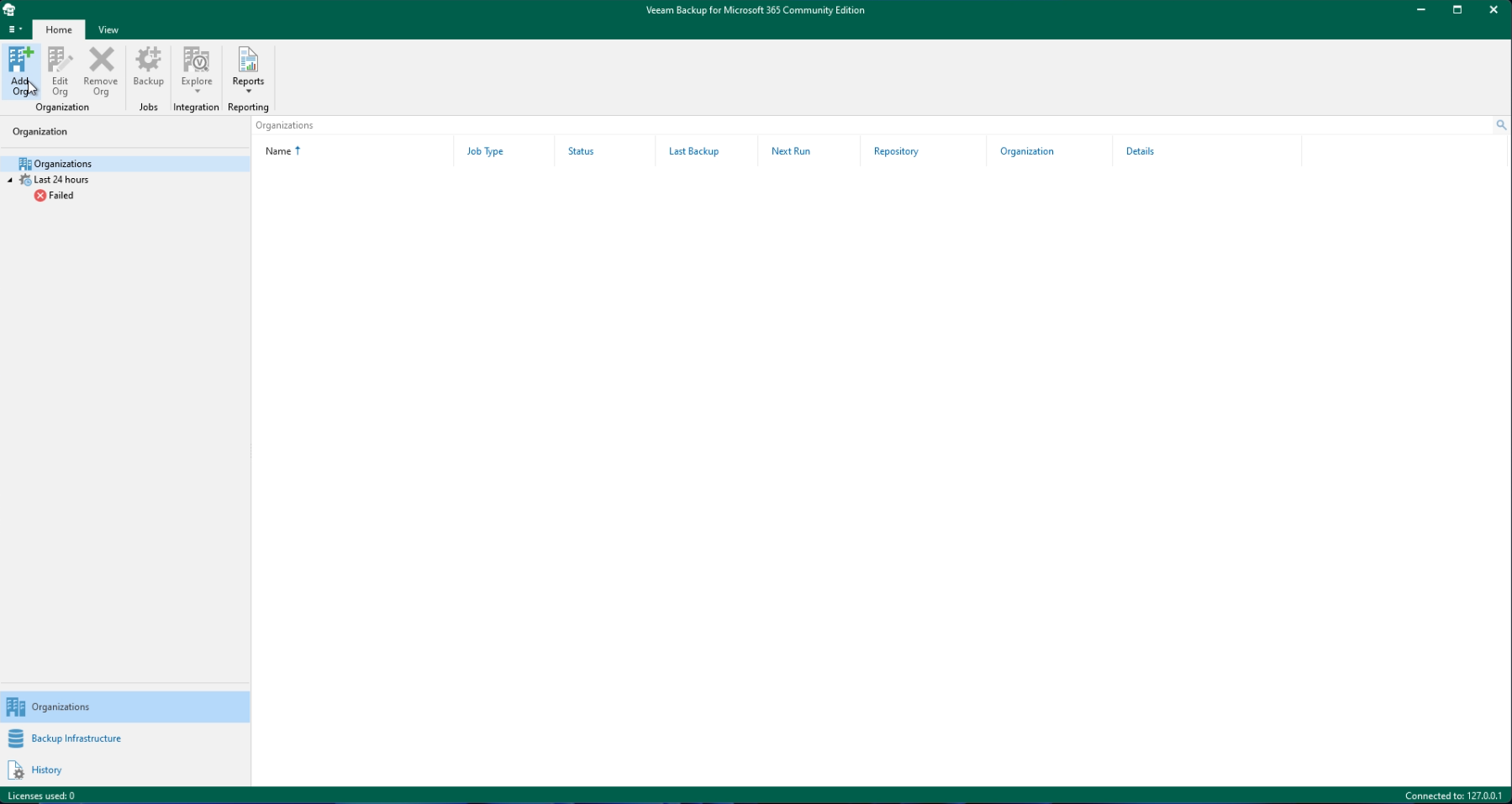1512x804 pixels.
Task: Click the Veeam logo in the title bar
Action: click(9, 9)
